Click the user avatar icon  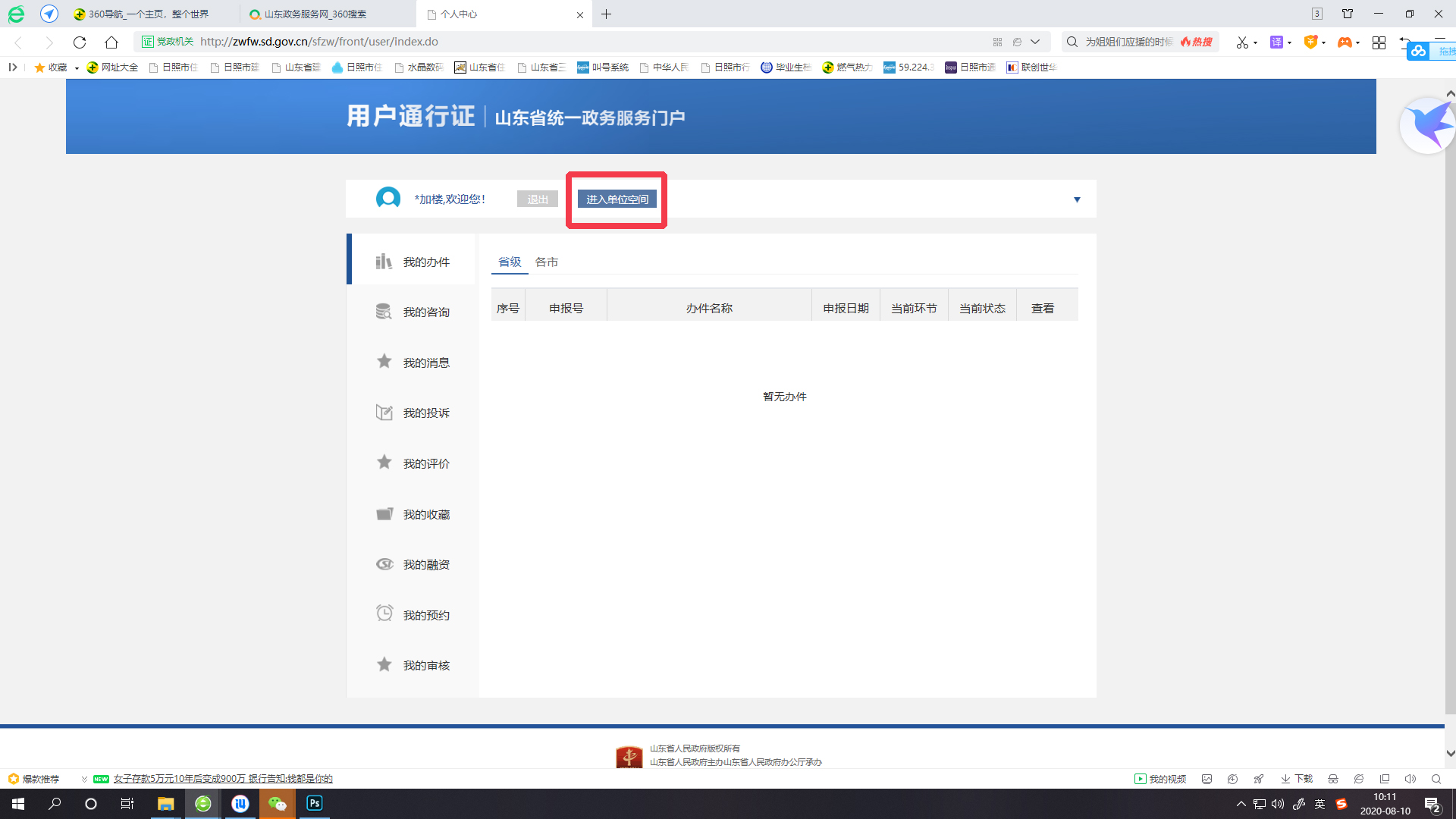click(388, 199)
